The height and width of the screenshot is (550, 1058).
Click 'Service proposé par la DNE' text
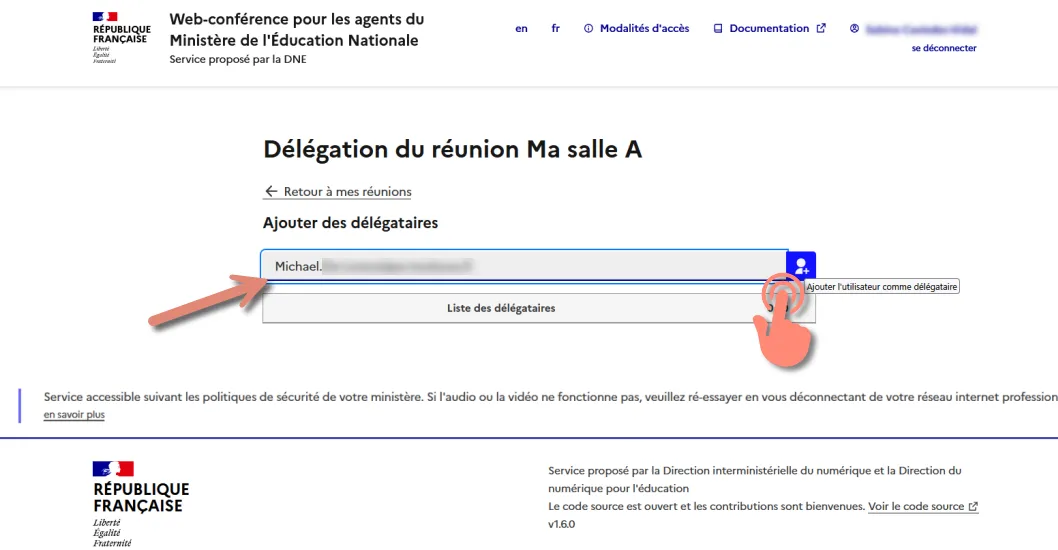(x=238, y=59)
